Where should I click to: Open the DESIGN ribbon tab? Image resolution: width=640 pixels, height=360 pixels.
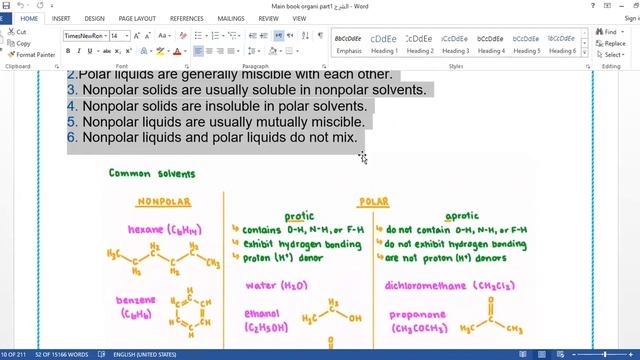94,19
